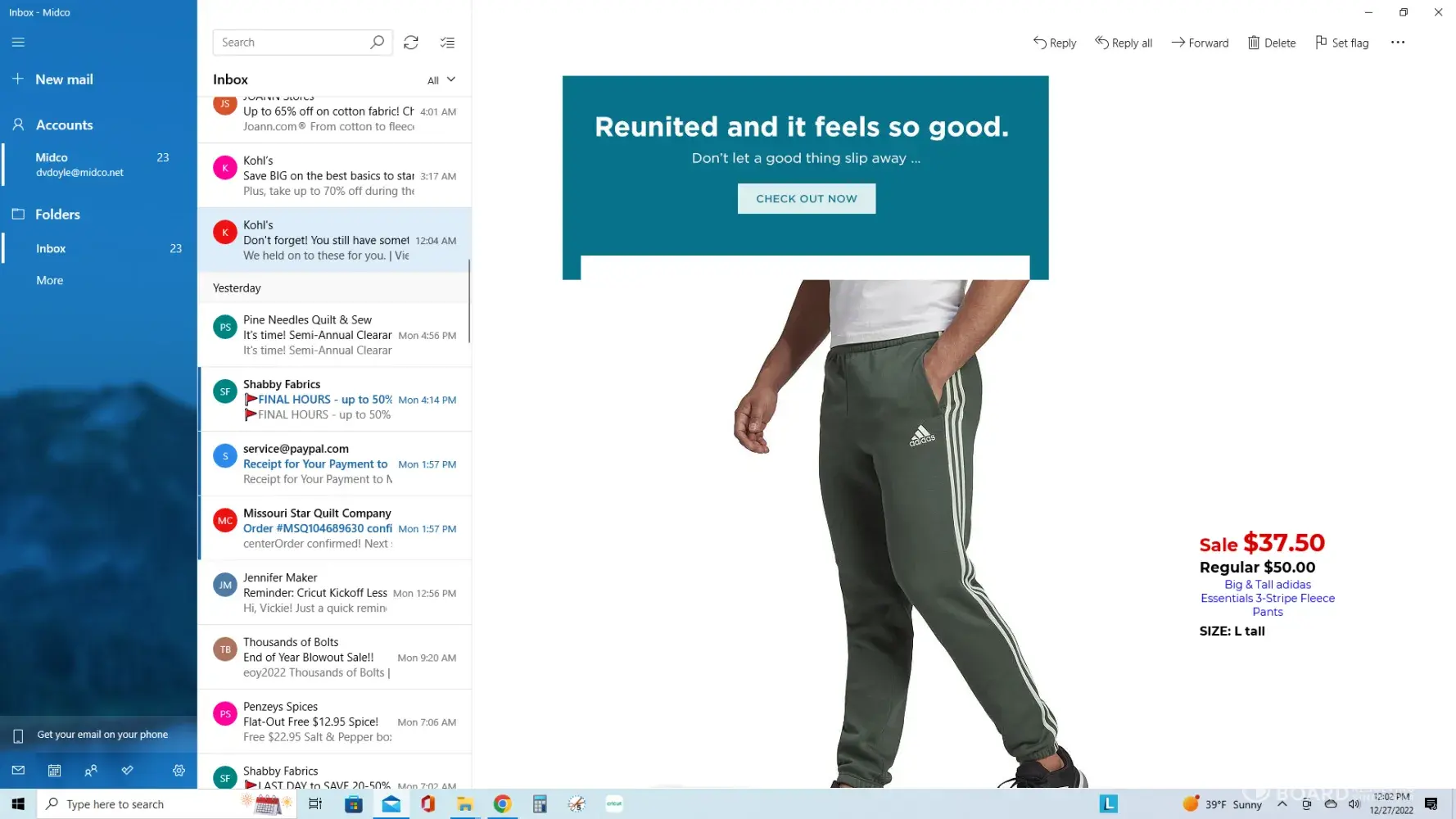Click the Mail envelope icon in the bottom bar
1456x819 pixels.
tap(18, 770)
